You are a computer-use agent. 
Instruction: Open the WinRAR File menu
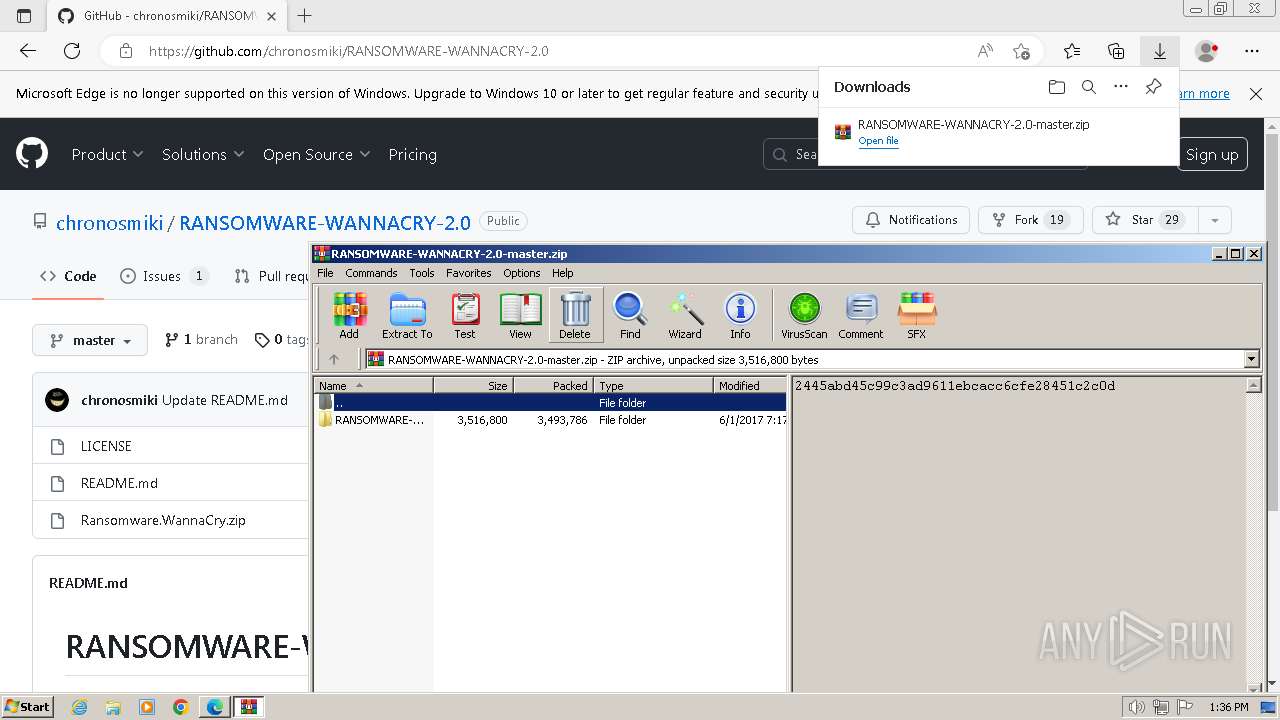coord(325,273)
